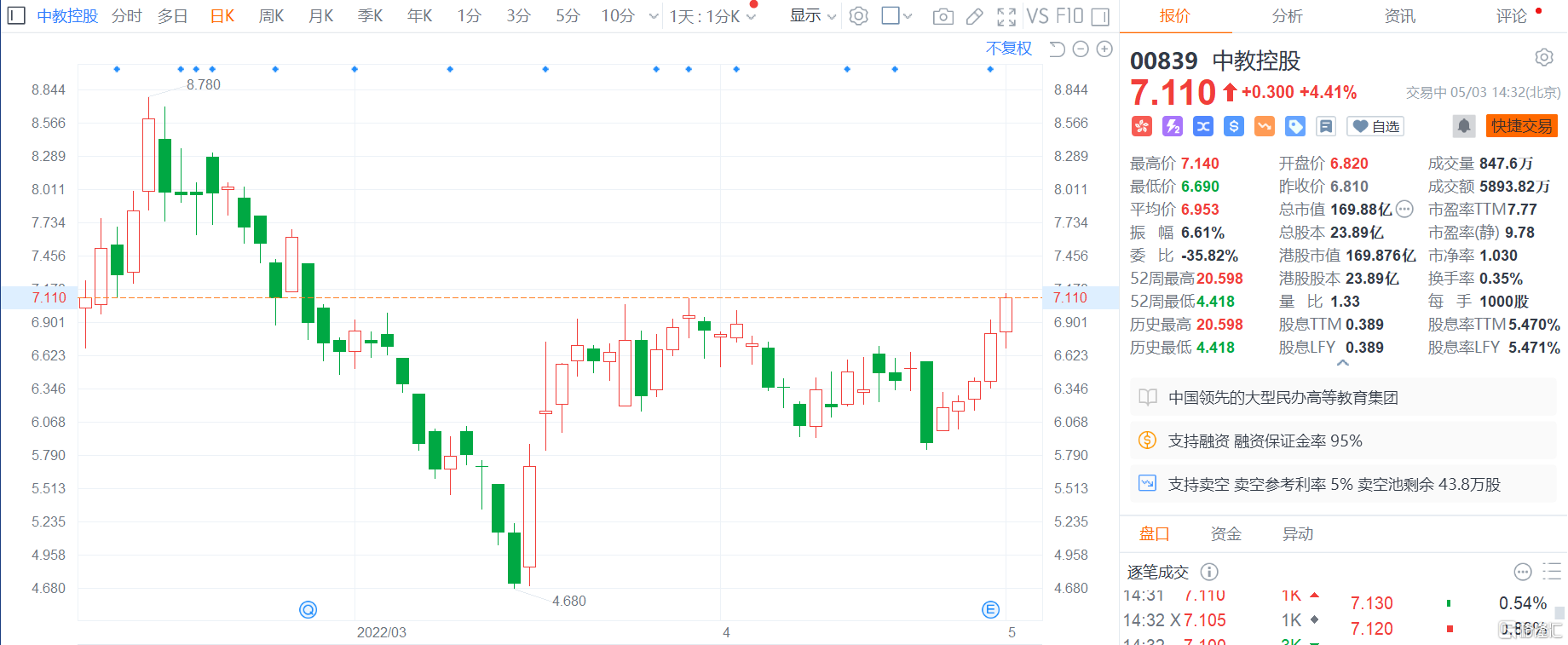Select the pencil drawing tool
The width and height of the screenshot is (1568, 645).
click(974, 16)
